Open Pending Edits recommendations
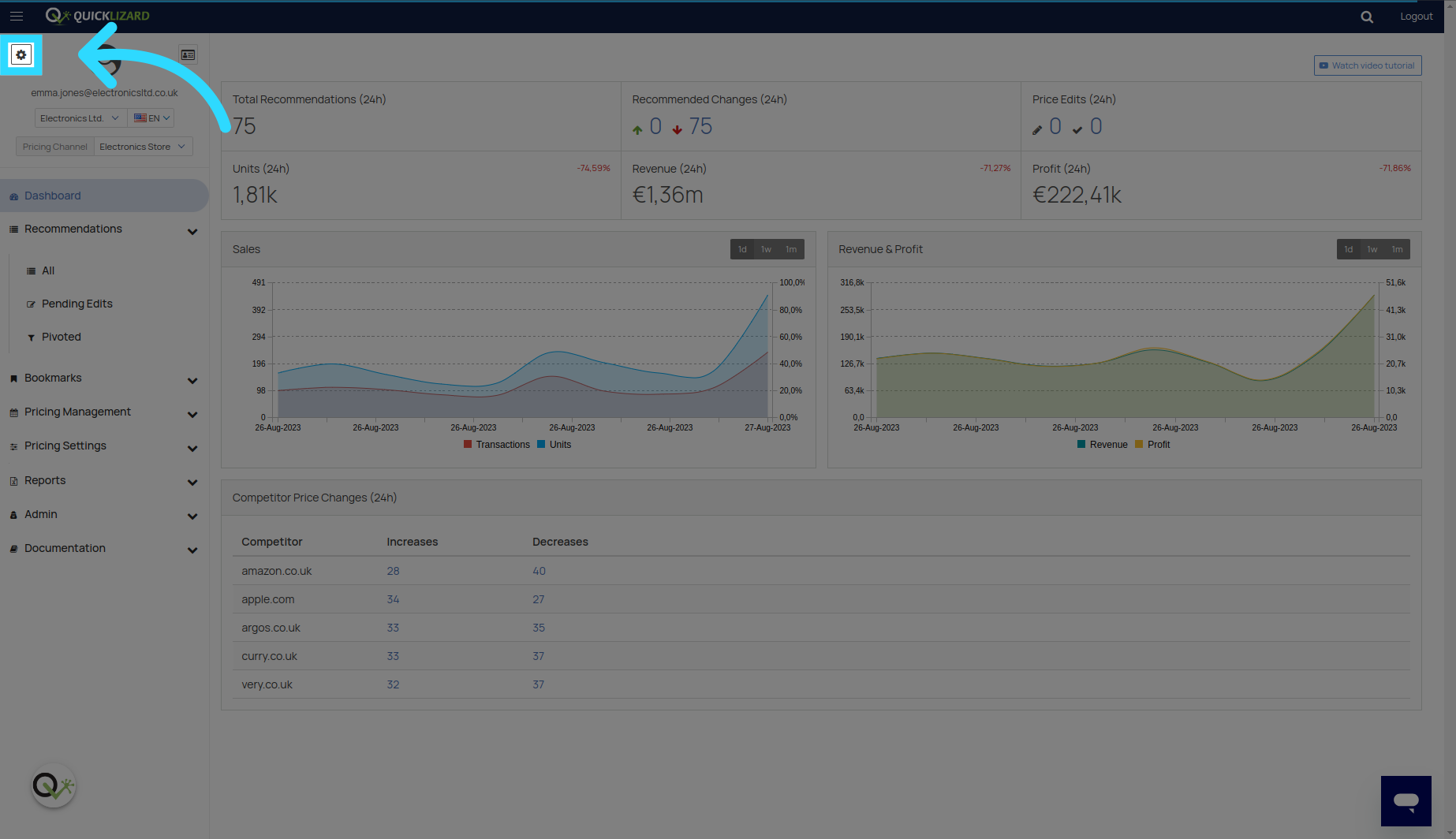Viewport: 1456px width, 839px height. [x=77, y=304]
